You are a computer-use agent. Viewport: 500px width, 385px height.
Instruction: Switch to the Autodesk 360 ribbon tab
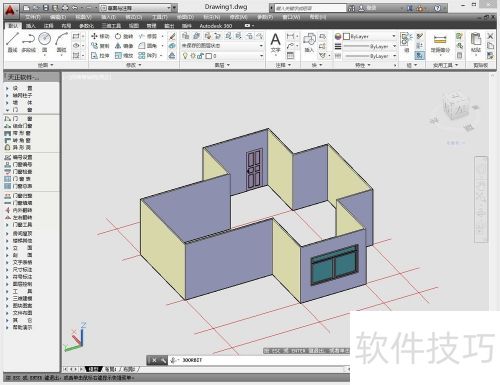(215, 26)
